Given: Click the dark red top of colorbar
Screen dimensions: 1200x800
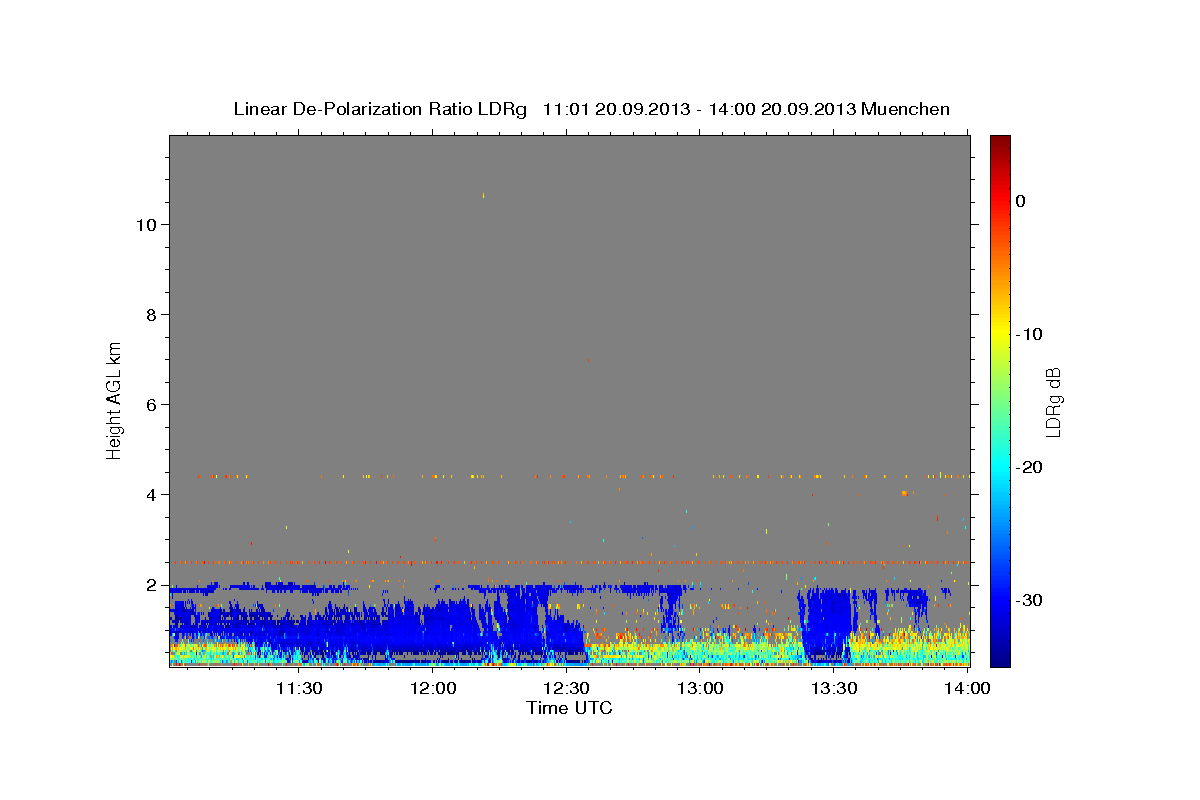Looking at the screenshot, I should (1000, 143).
